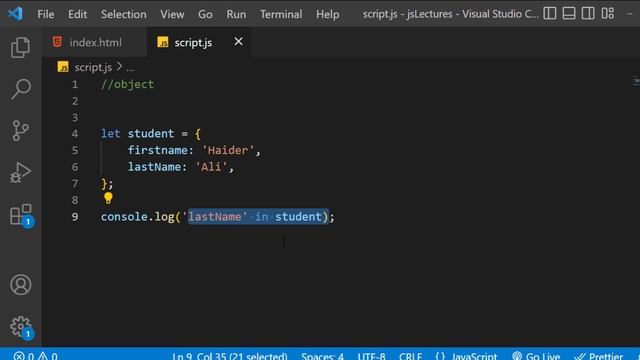Screen dimensions: 640x360
Task: Click 'firstname' property key
Action: (x=158, y=150)
